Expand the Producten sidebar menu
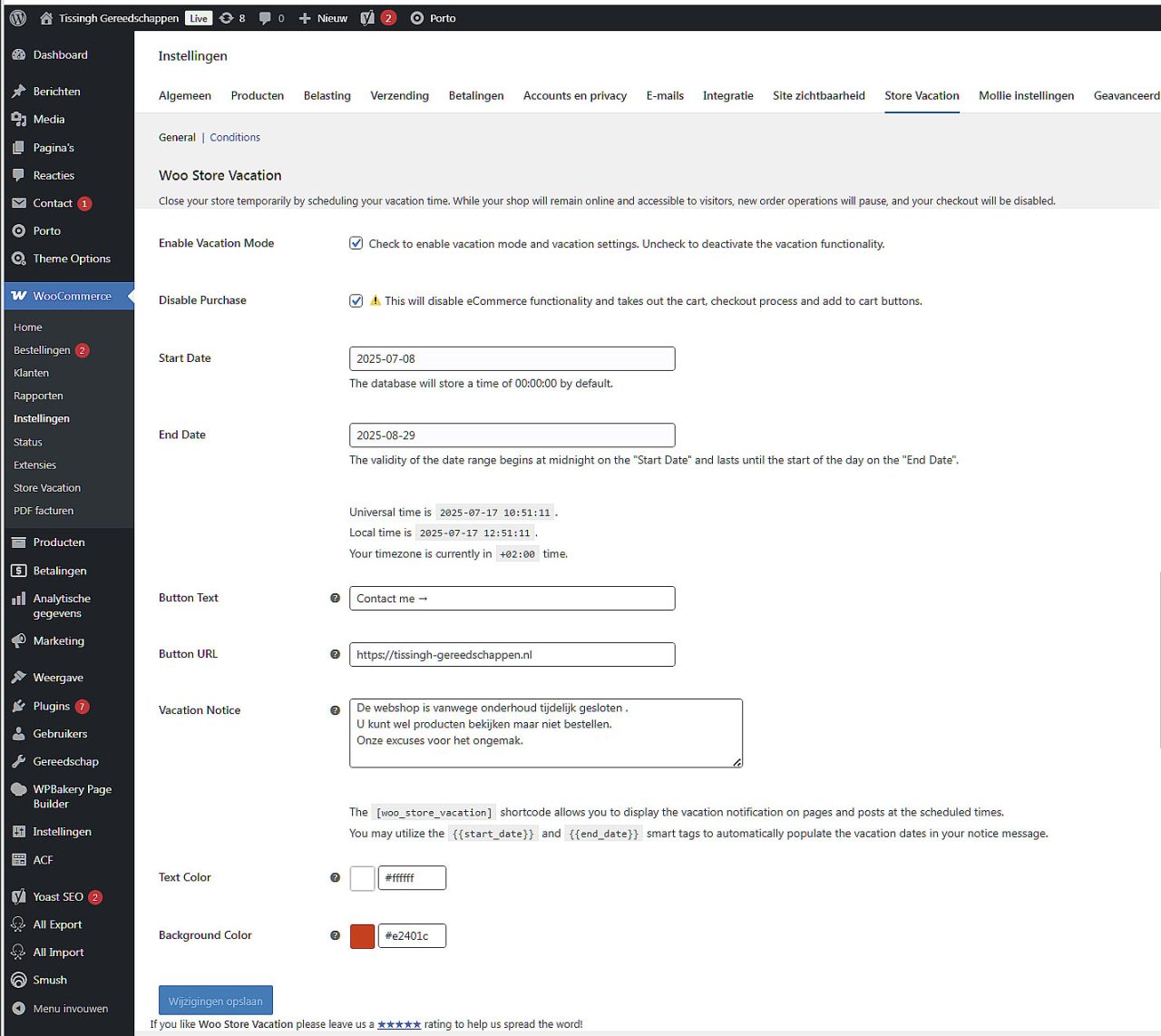1161x1036 pixels. [x=59, y=542]
